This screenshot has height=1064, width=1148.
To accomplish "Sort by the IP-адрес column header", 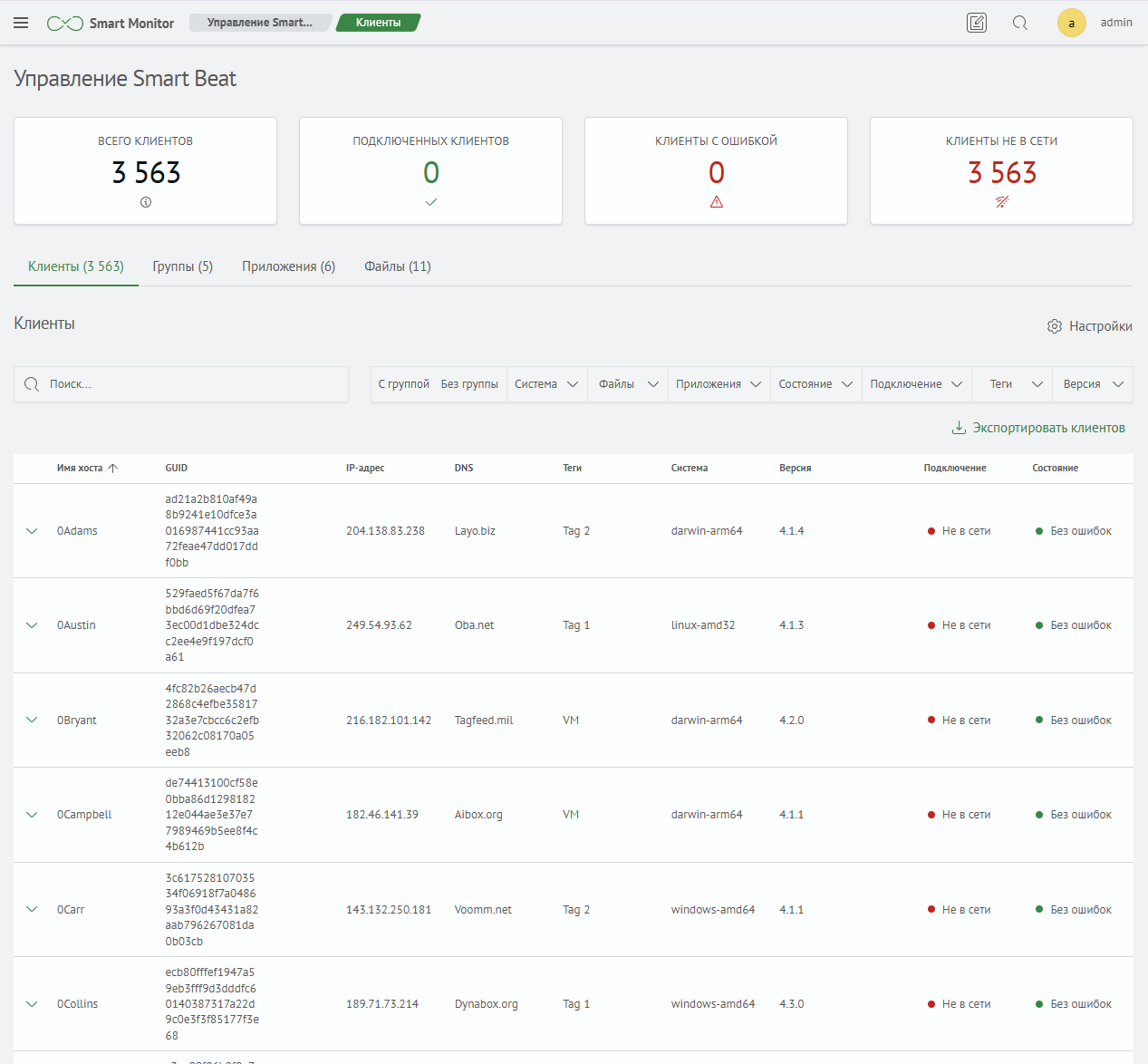I will coord(365,469).
